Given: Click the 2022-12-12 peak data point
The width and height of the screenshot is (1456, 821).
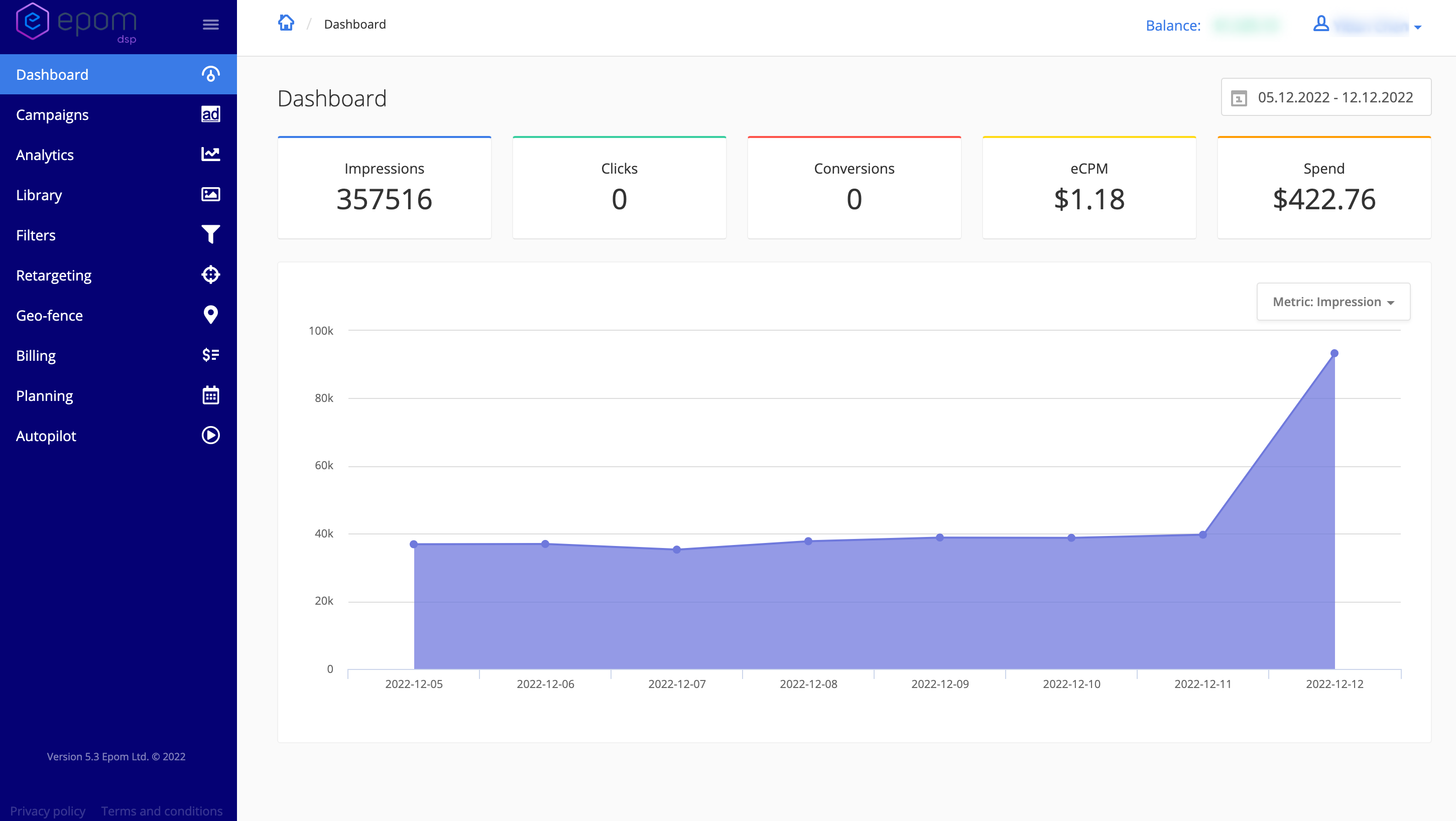Looking at the screenshot, I should (1334, 353).
